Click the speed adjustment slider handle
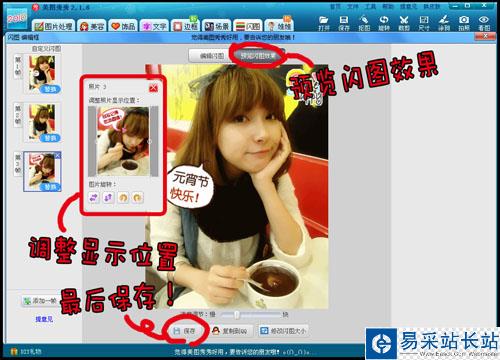Viewport: 500px width, 360px height. (237, 315)
